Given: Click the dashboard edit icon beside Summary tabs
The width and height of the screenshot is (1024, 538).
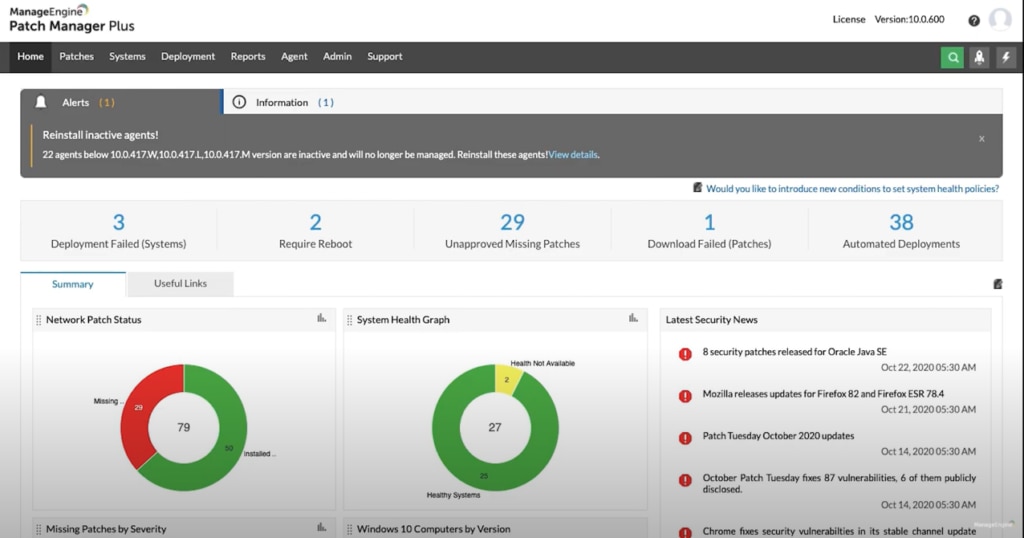Looking at the screenshot, I should pyautogui.click(x=997, y=284).
